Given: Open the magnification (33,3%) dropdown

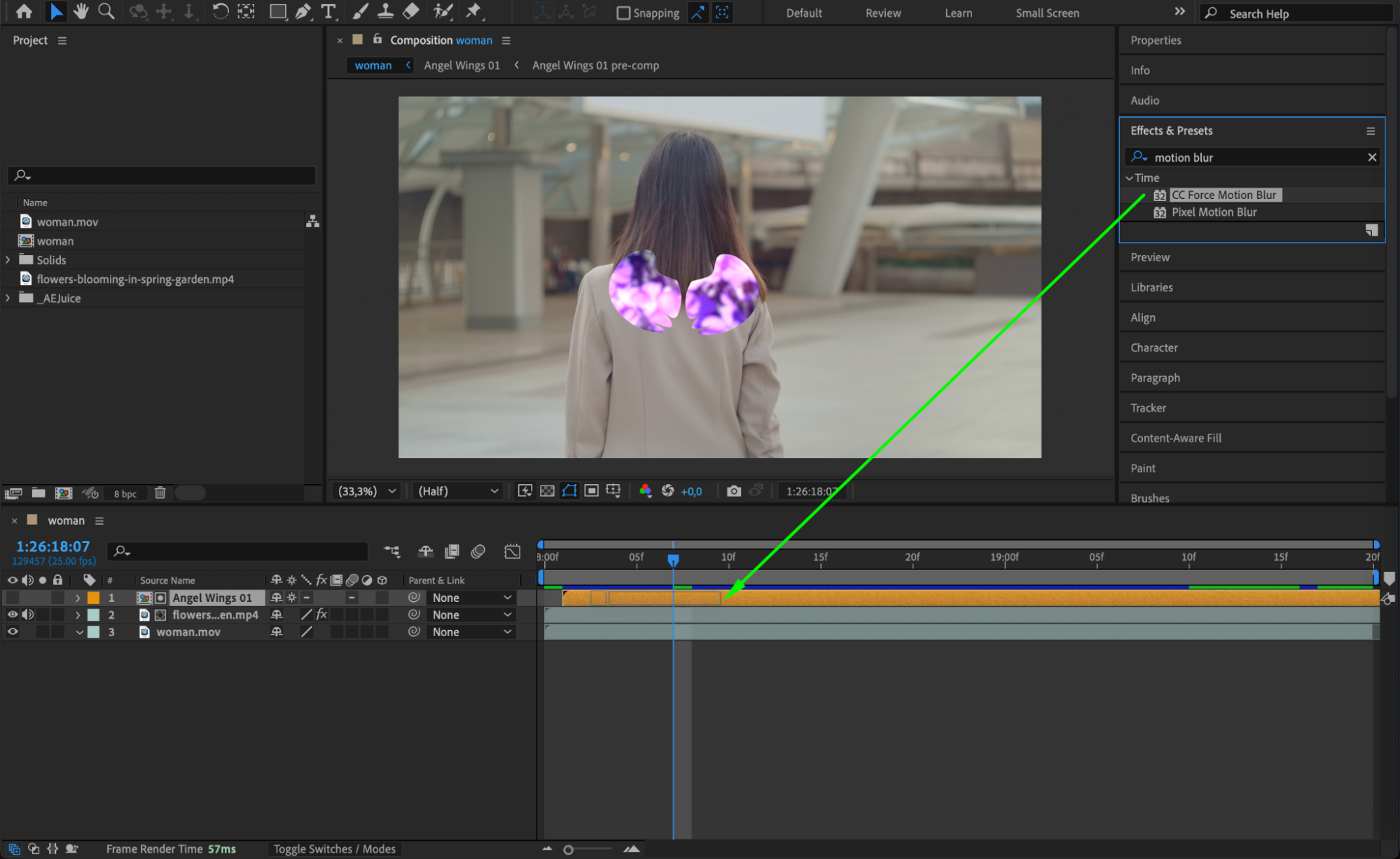Looking at the screenshot, I should 367,491.
